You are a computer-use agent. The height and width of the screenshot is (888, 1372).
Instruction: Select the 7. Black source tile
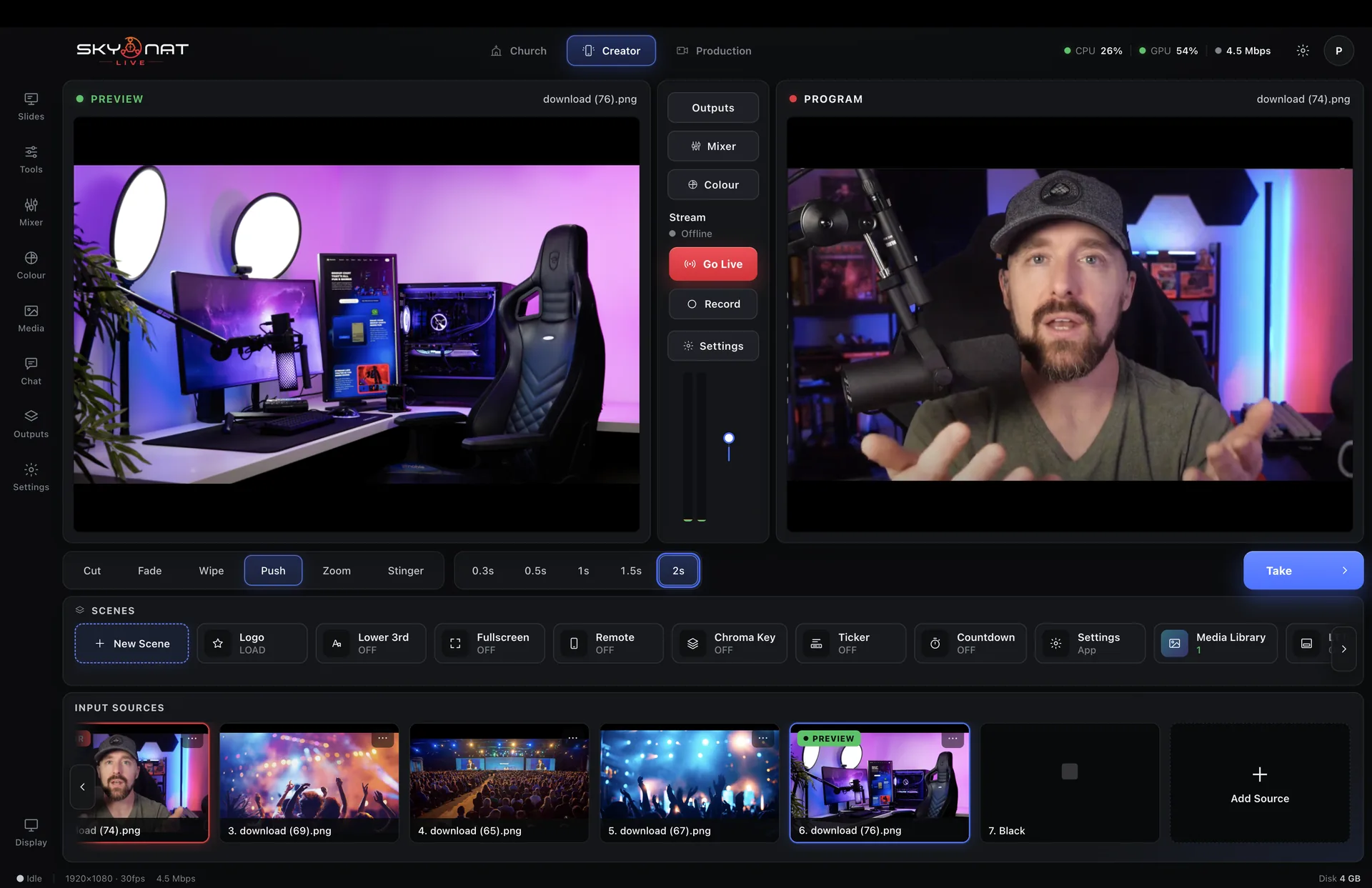(1070, 783)
